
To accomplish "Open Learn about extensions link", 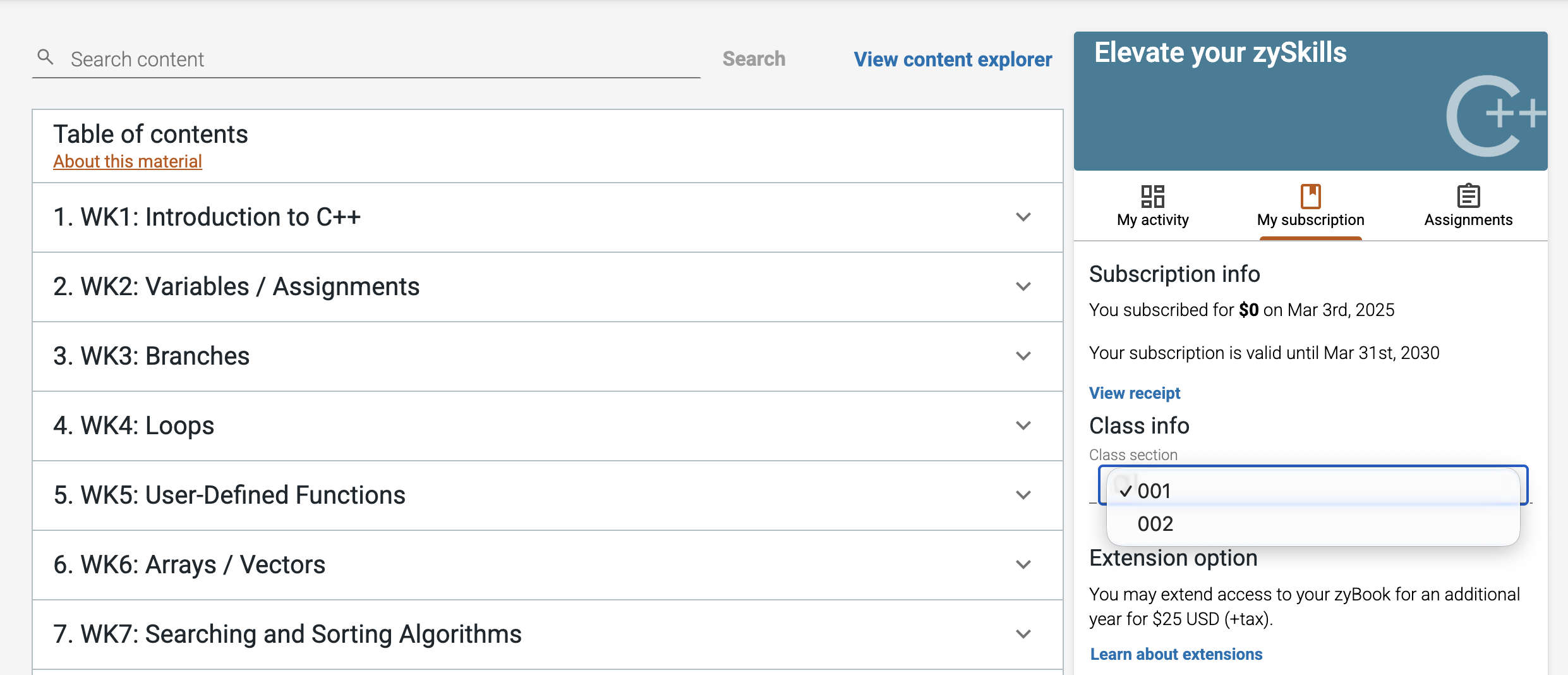I will pos(1176,654).
